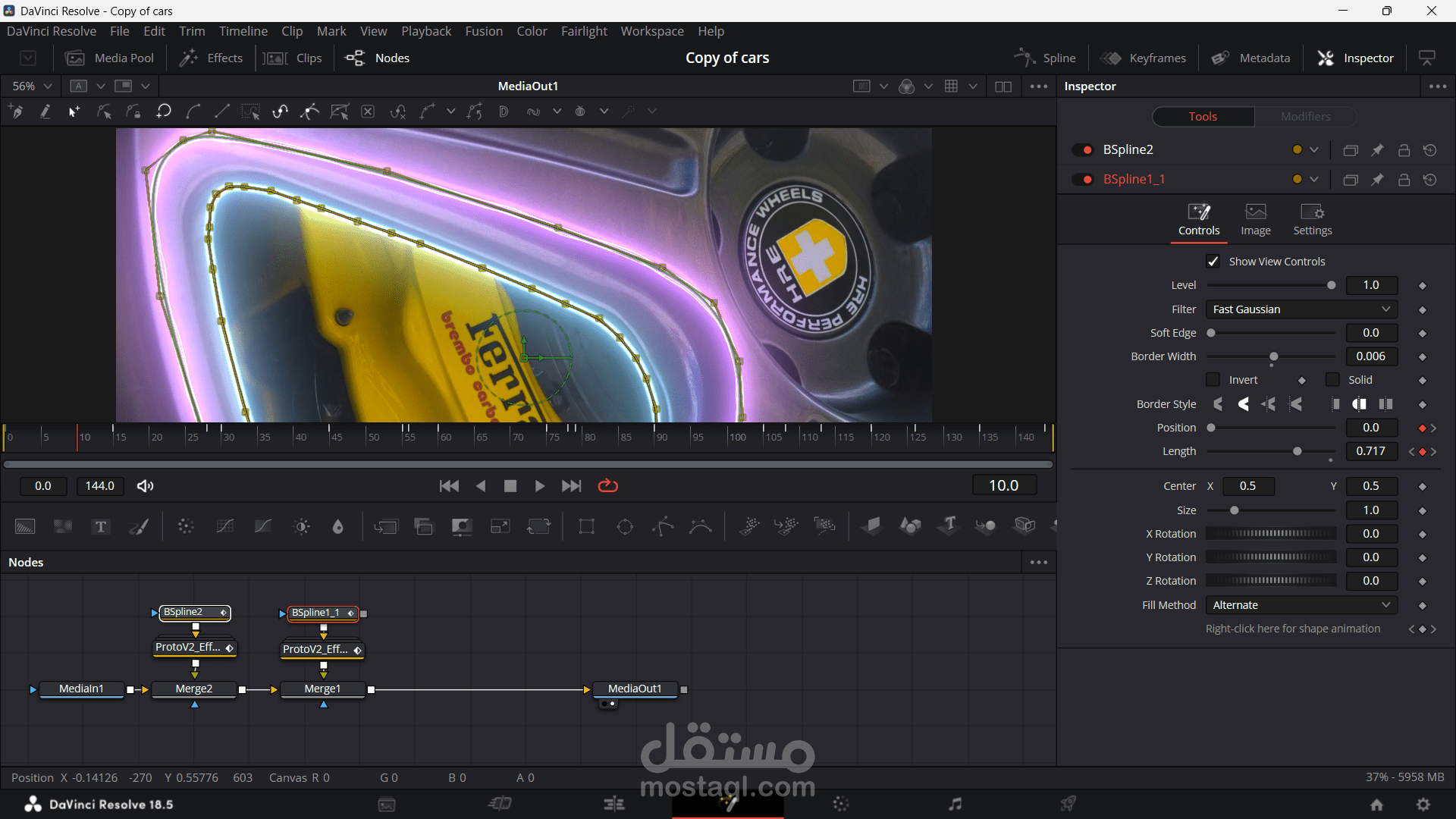Open the Fusion menu
The image size is (1456, 819).
coord(484,31)
